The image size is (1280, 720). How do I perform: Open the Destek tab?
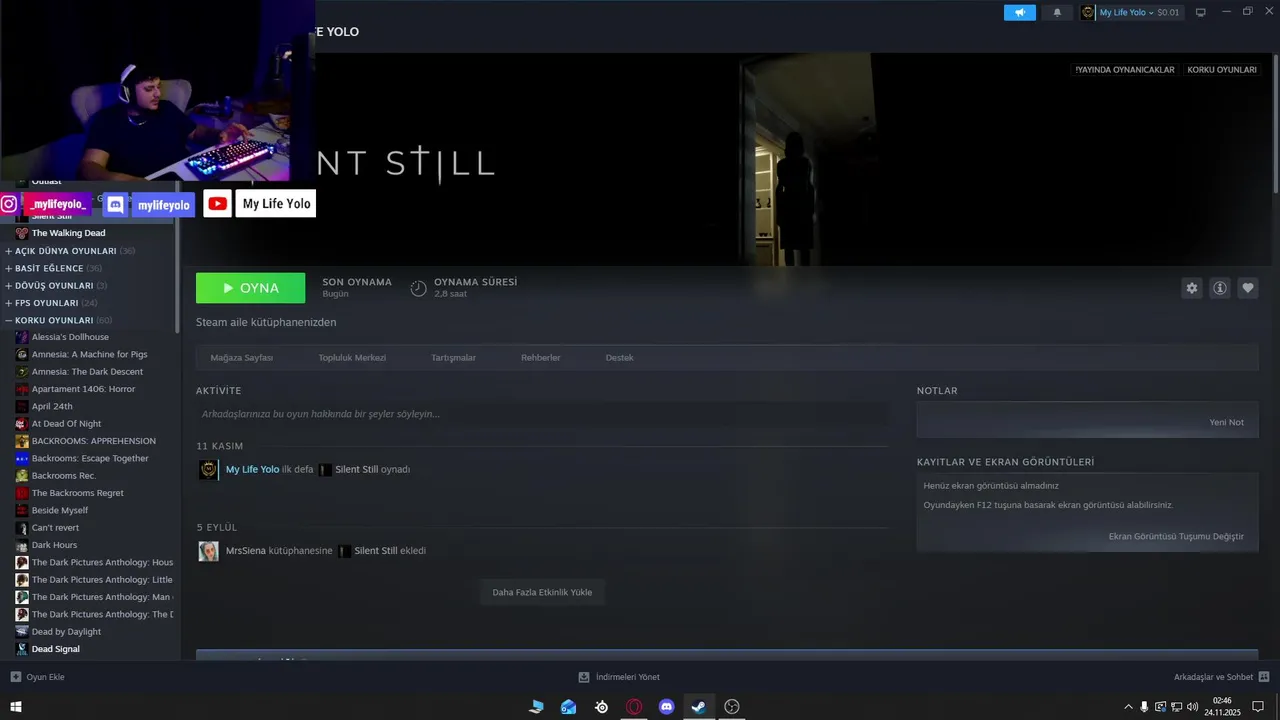619,357
